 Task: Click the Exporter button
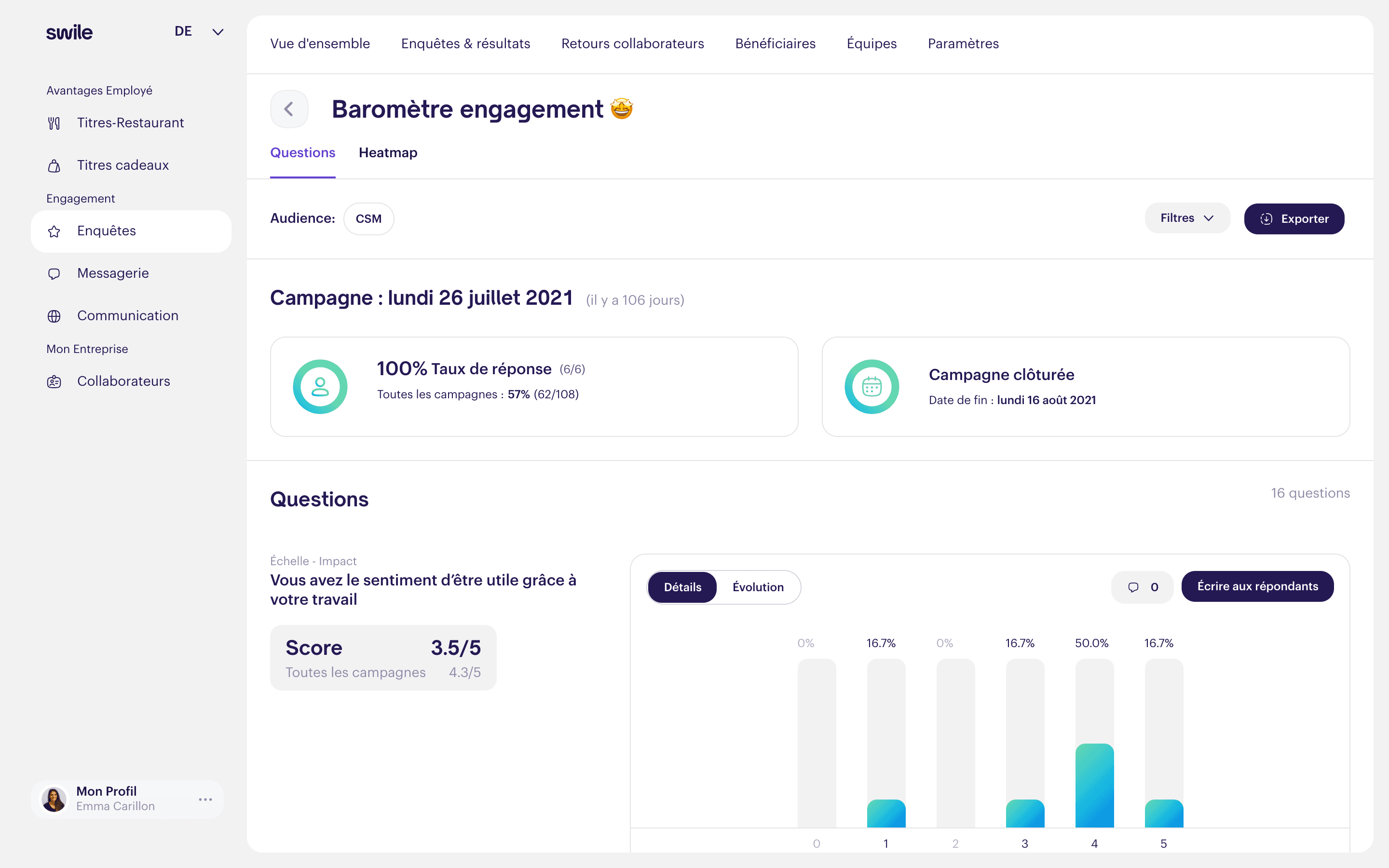[1294, 219]
